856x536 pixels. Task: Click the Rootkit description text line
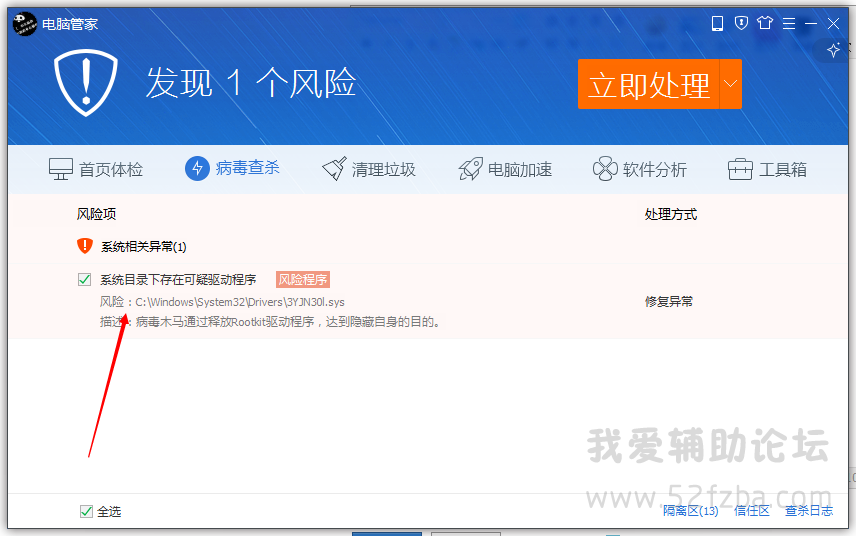click(270, 321)
